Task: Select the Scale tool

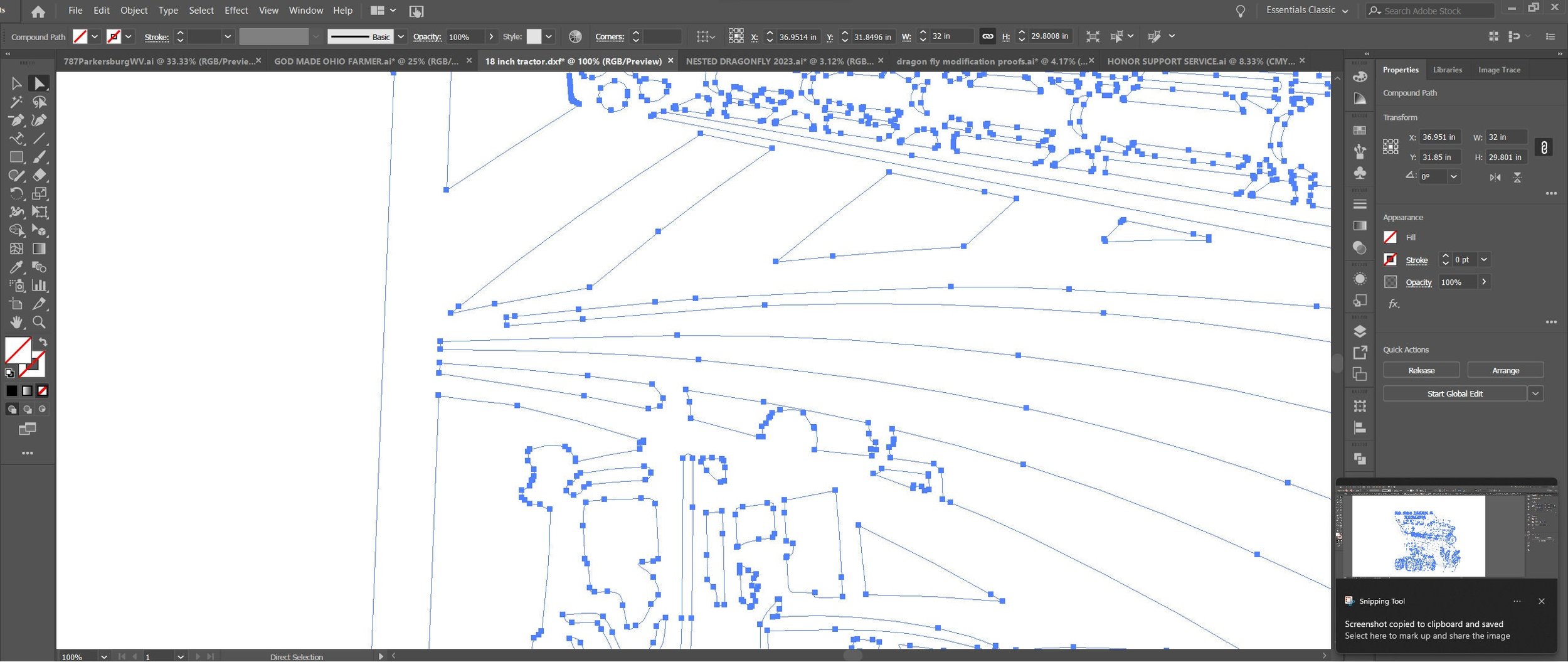Action: (40, 193)
